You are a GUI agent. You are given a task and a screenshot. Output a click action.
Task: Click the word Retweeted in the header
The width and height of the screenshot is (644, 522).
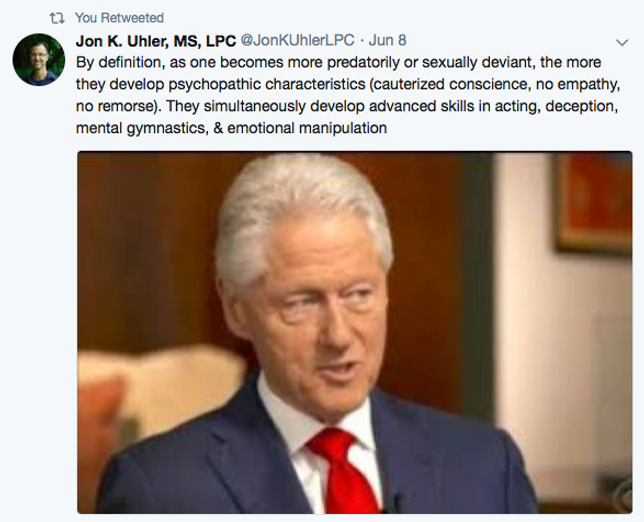click(132, 18)
